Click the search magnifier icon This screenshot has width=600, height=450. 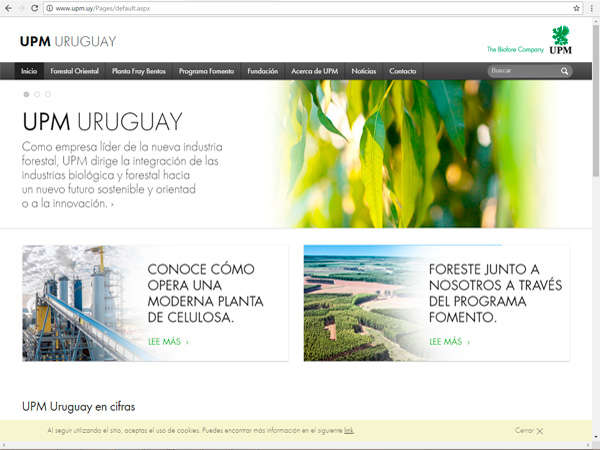coord(565,72)
